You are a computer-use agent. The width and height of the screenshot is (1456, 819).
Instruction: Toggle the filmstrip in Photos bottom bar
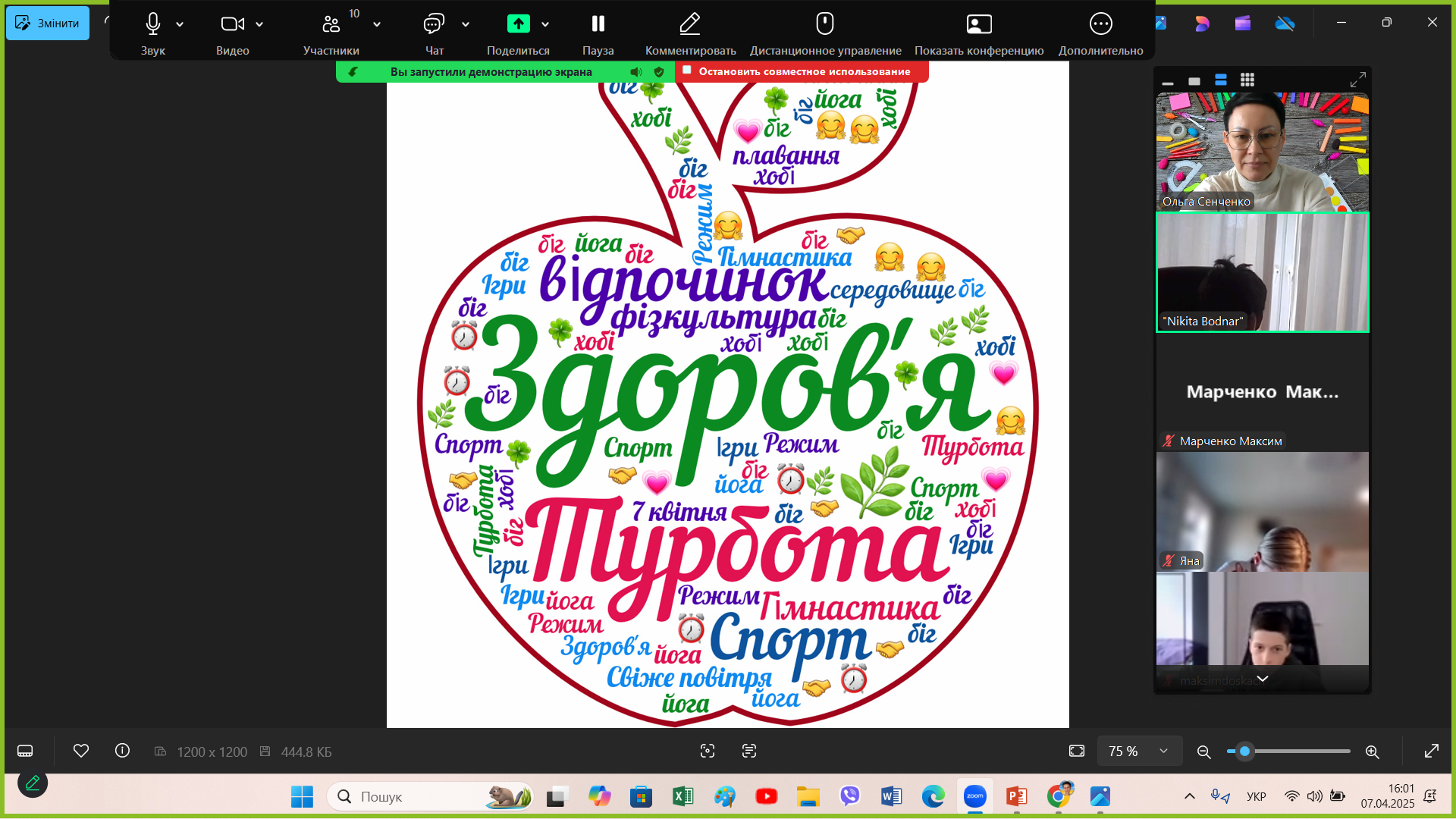[25, 751]
